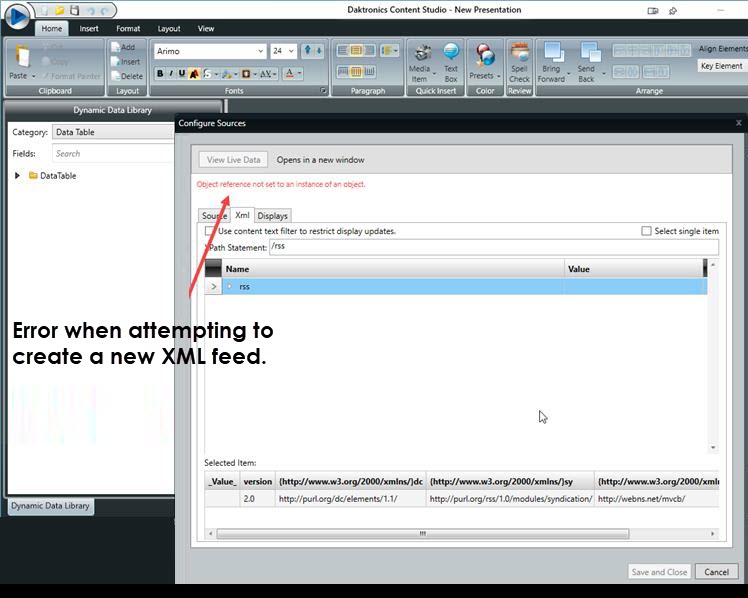Click the Daktronics application round logo button
This screenshot has height=598, width=748.
point(17,18)
